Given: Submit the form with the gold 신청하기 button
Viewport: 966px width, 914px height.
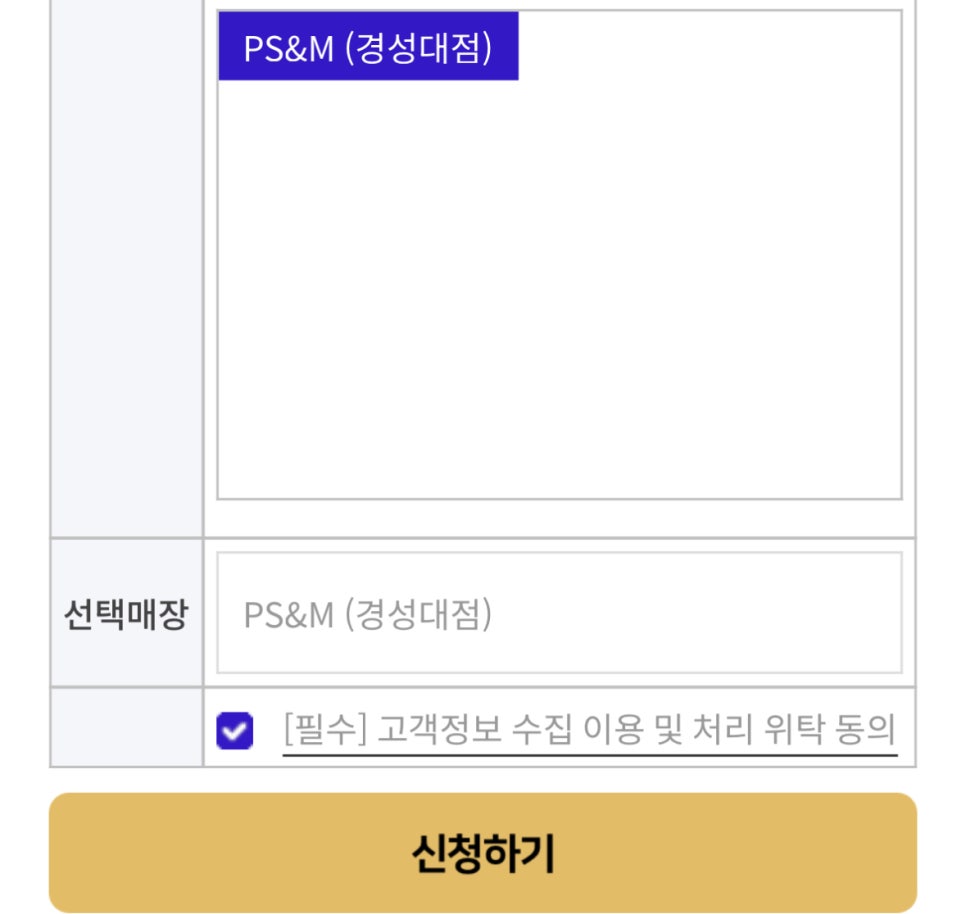Looking at the screenshot, I should [x=482, y=853].
